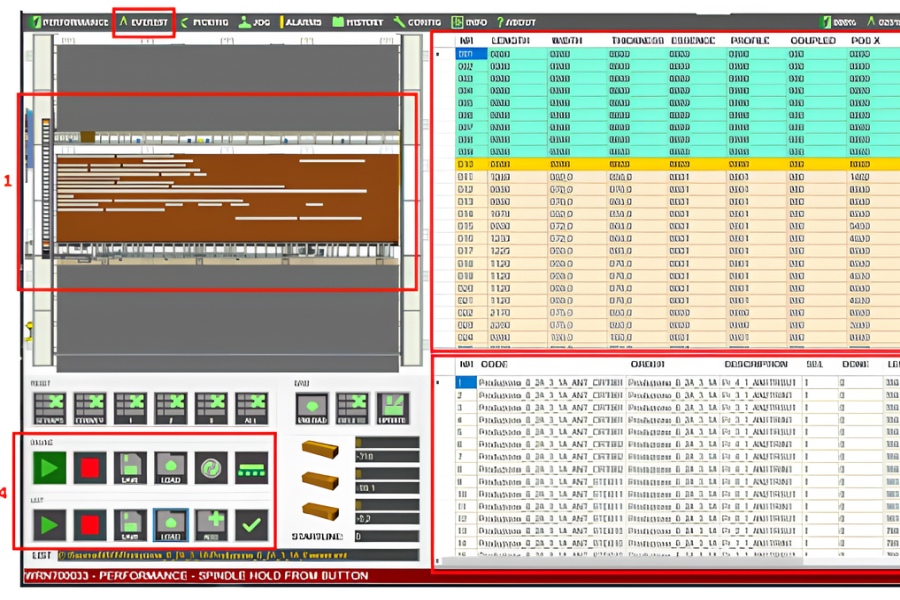Click the Description column header in lower table

click(755, 365)
